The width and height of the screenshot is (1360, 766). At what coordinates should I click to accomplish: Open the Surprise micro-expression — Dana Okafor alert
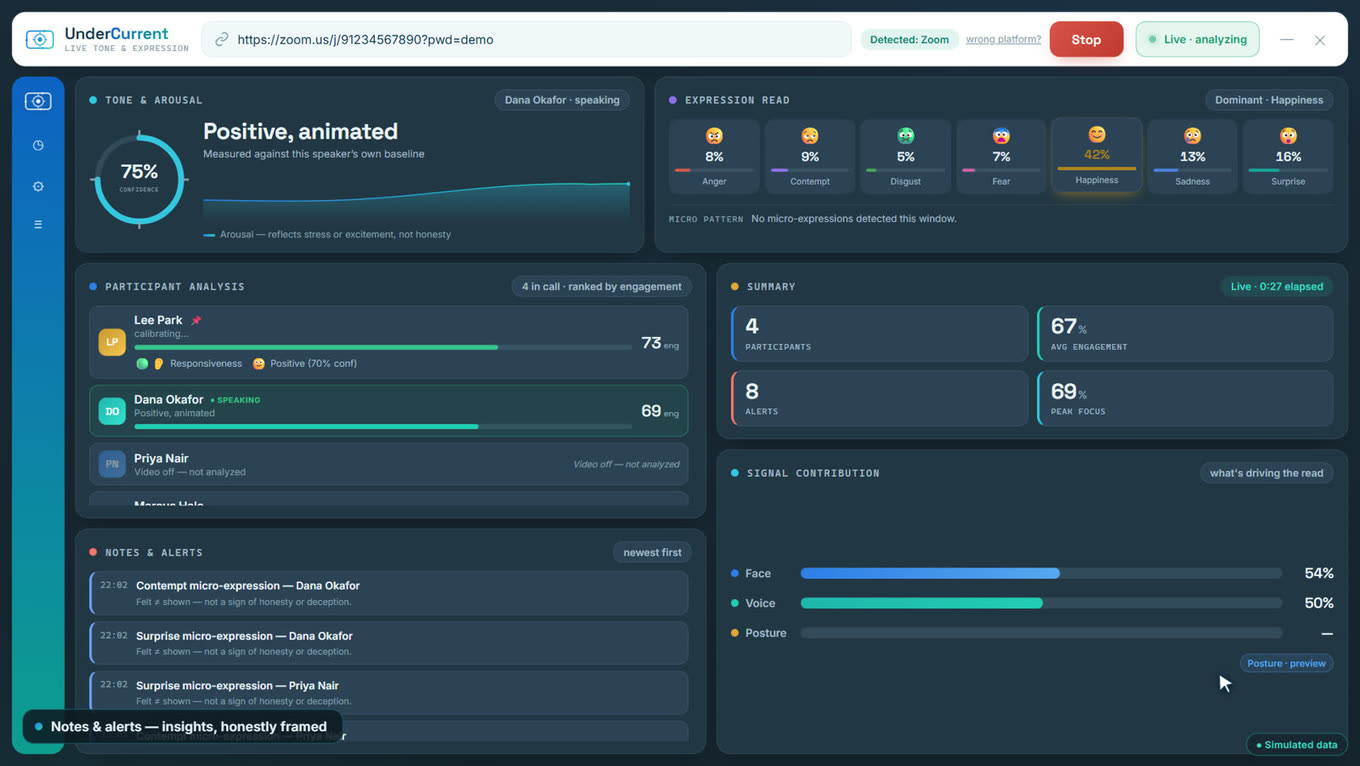pyautogui.click(x=388, y=643)
